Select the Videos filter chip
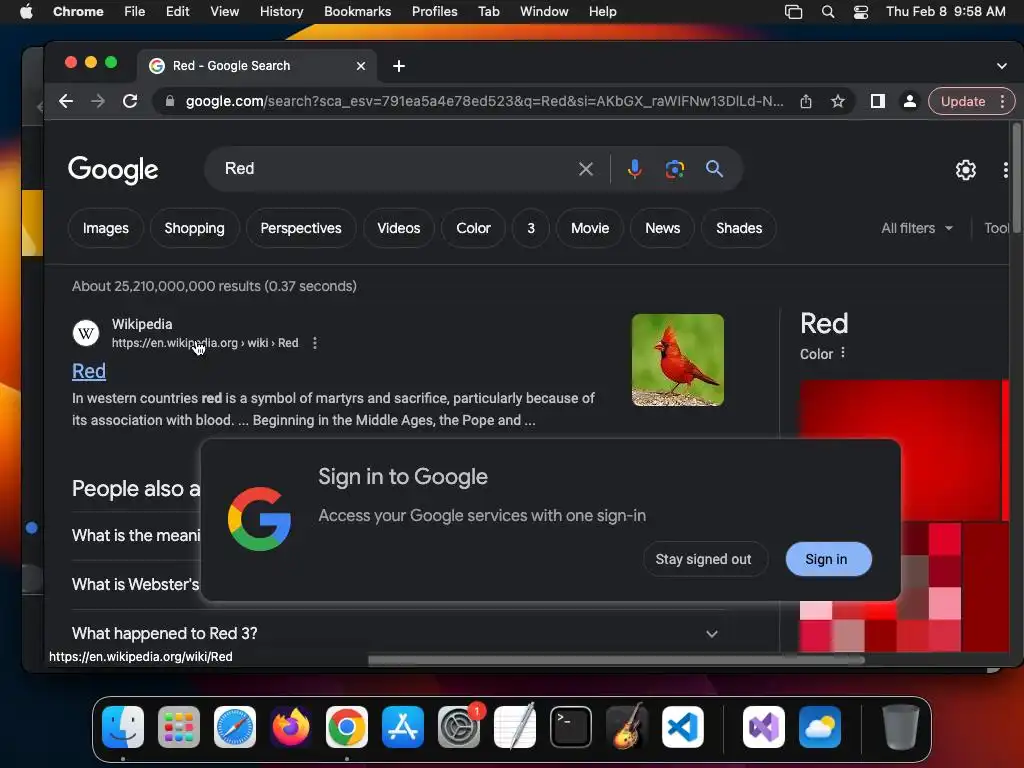Screen dimensions: 1024x768 (398, 229)
